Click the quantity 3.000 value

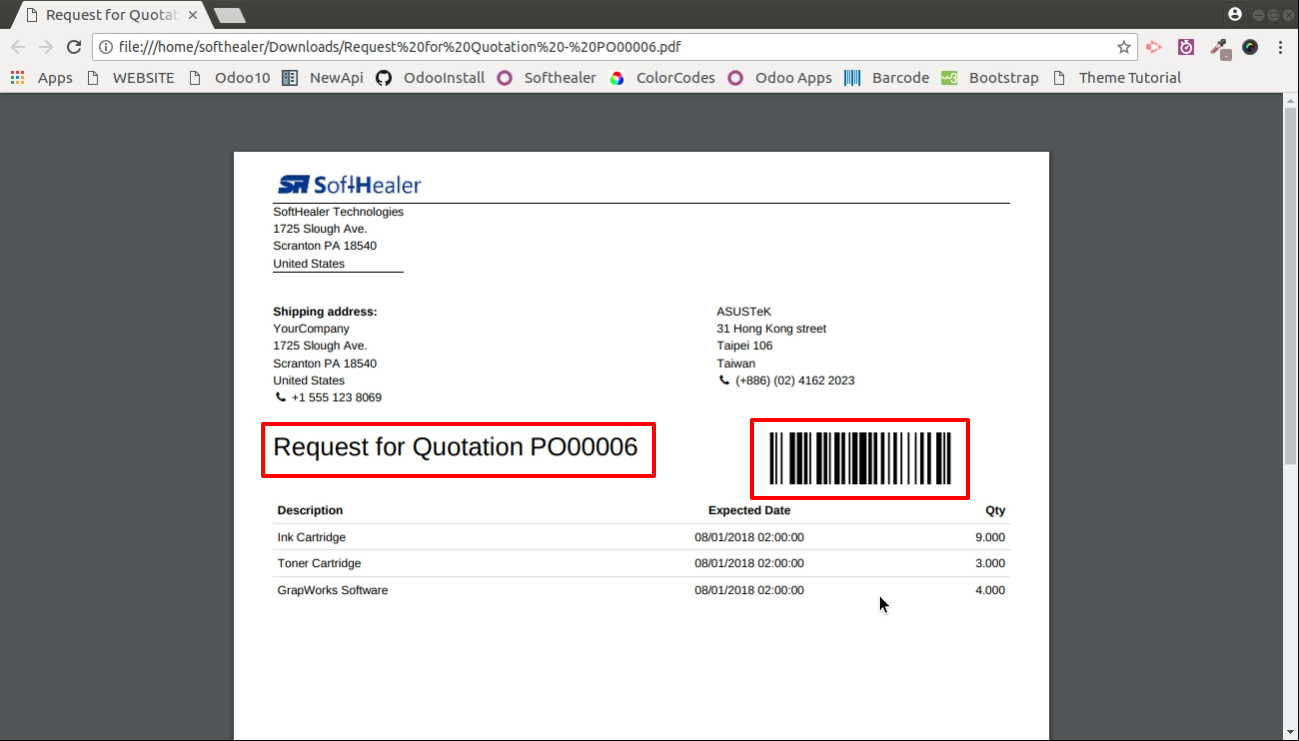click(990, 563)
